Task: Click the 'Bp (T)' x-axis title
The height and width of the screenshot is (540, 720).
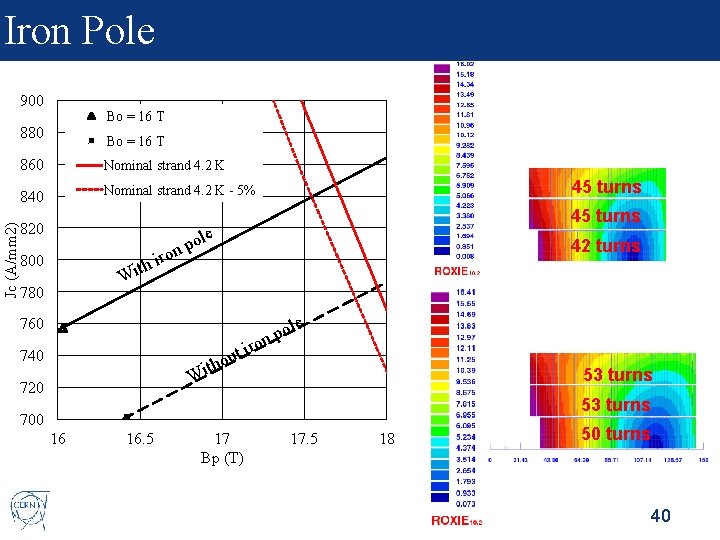Action: point(222,458)
